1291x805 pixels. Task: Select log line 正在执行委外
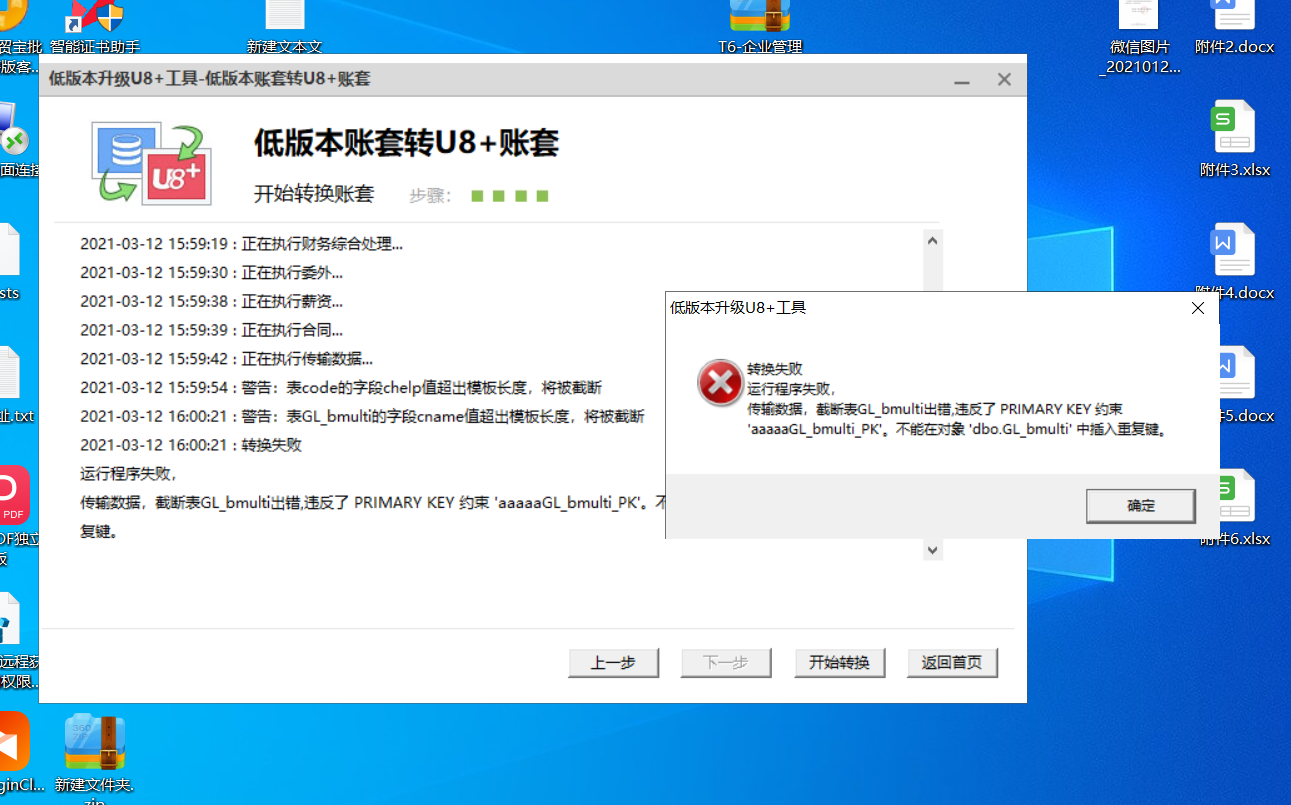point(211,272)
